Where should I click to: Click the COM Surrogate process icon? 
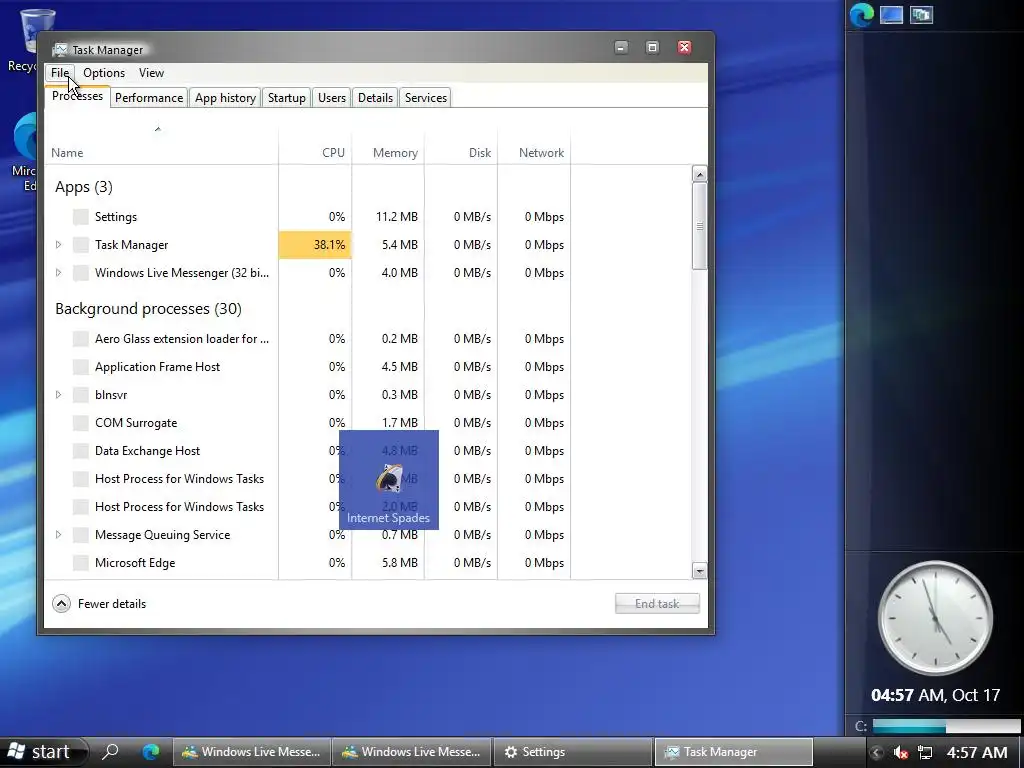click(81, 423)
